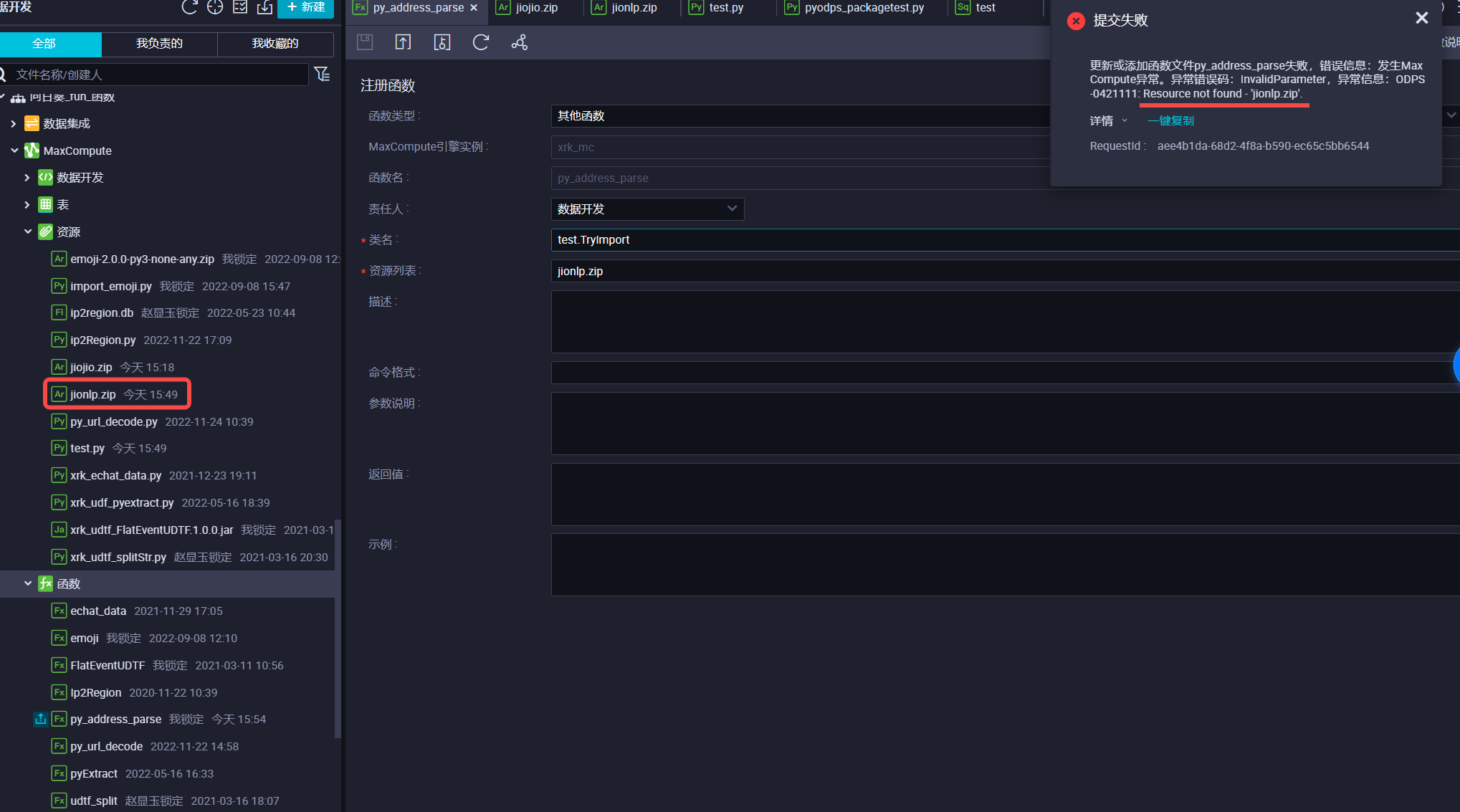Viewport: 1460px width, 812px height.
Task: Open the test.py resource in the tree
Action: click(87, 448)
